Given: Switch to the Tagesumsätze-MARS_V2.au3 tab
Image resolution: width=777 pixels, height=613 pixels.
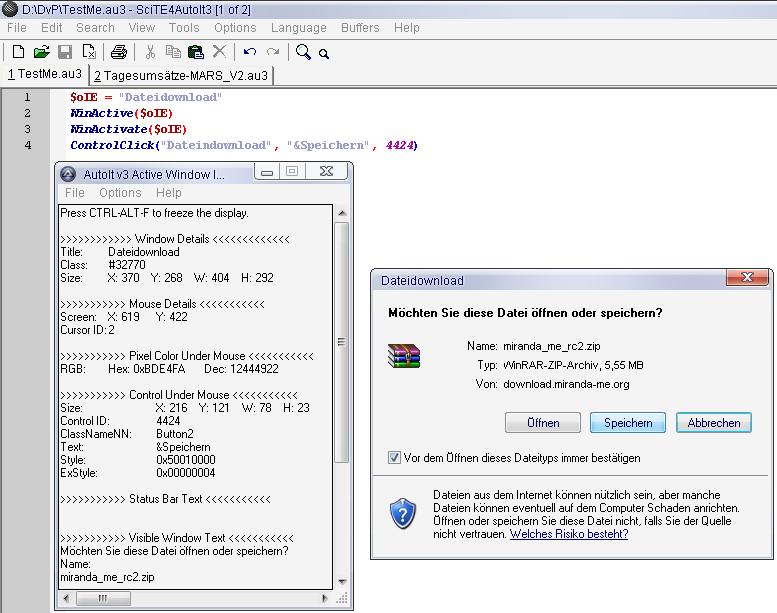Looking at the screenshot, I should click(x=180, y=75).
